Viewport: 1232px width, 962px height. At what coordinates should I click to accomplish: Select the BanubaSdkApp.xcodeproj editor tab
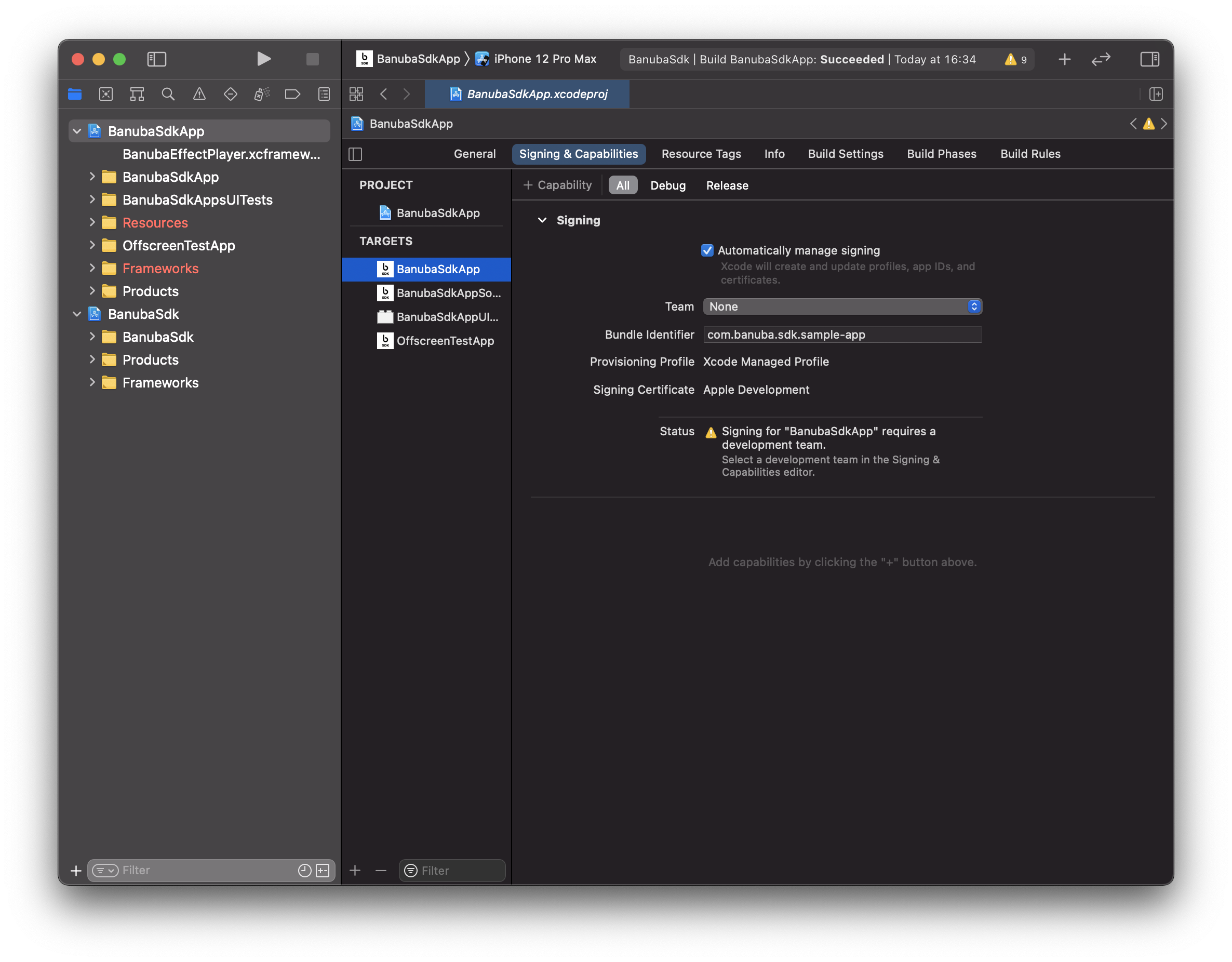pyautogui.click(x=527, y=93)
